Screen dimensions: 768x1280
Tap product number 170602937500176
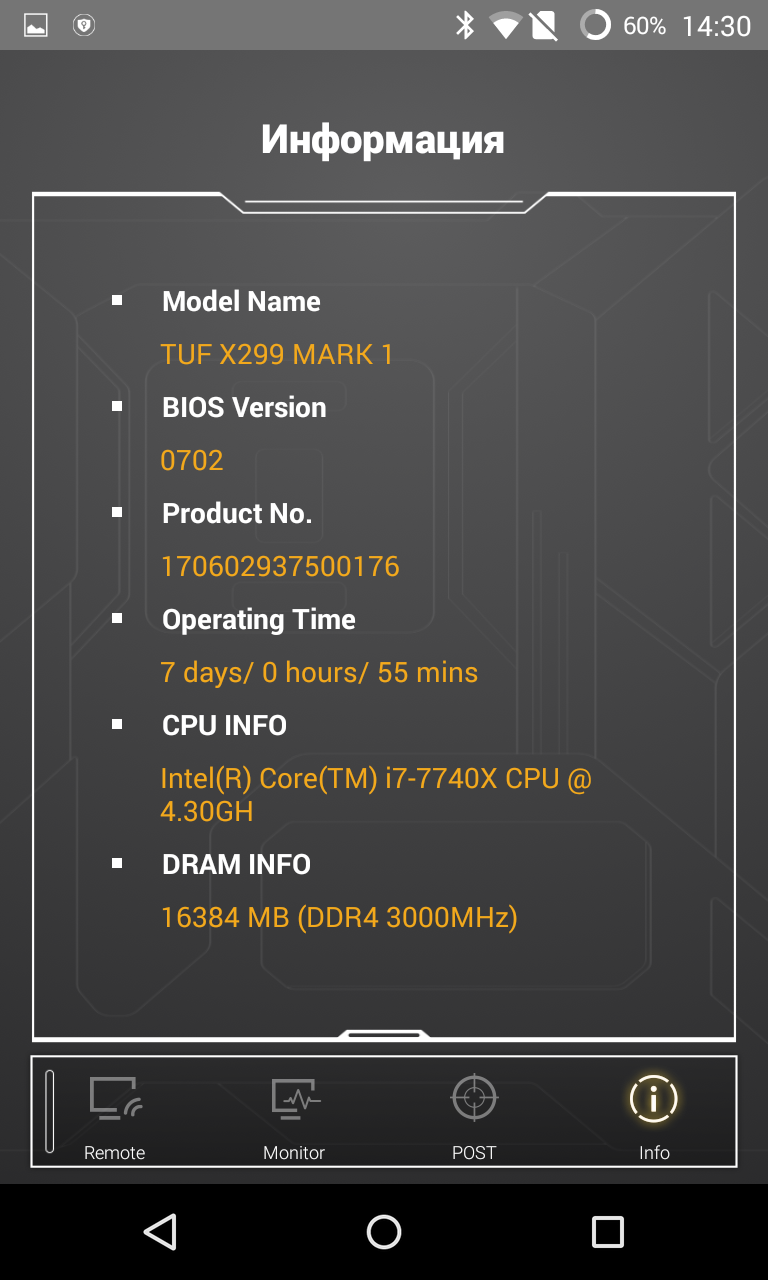[280, 566]
